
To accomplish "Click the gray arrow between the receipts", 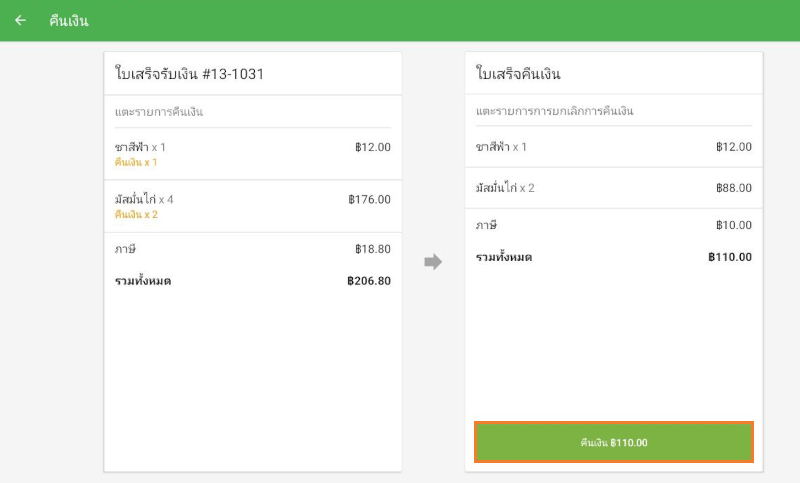I will (x=433, y=262).
